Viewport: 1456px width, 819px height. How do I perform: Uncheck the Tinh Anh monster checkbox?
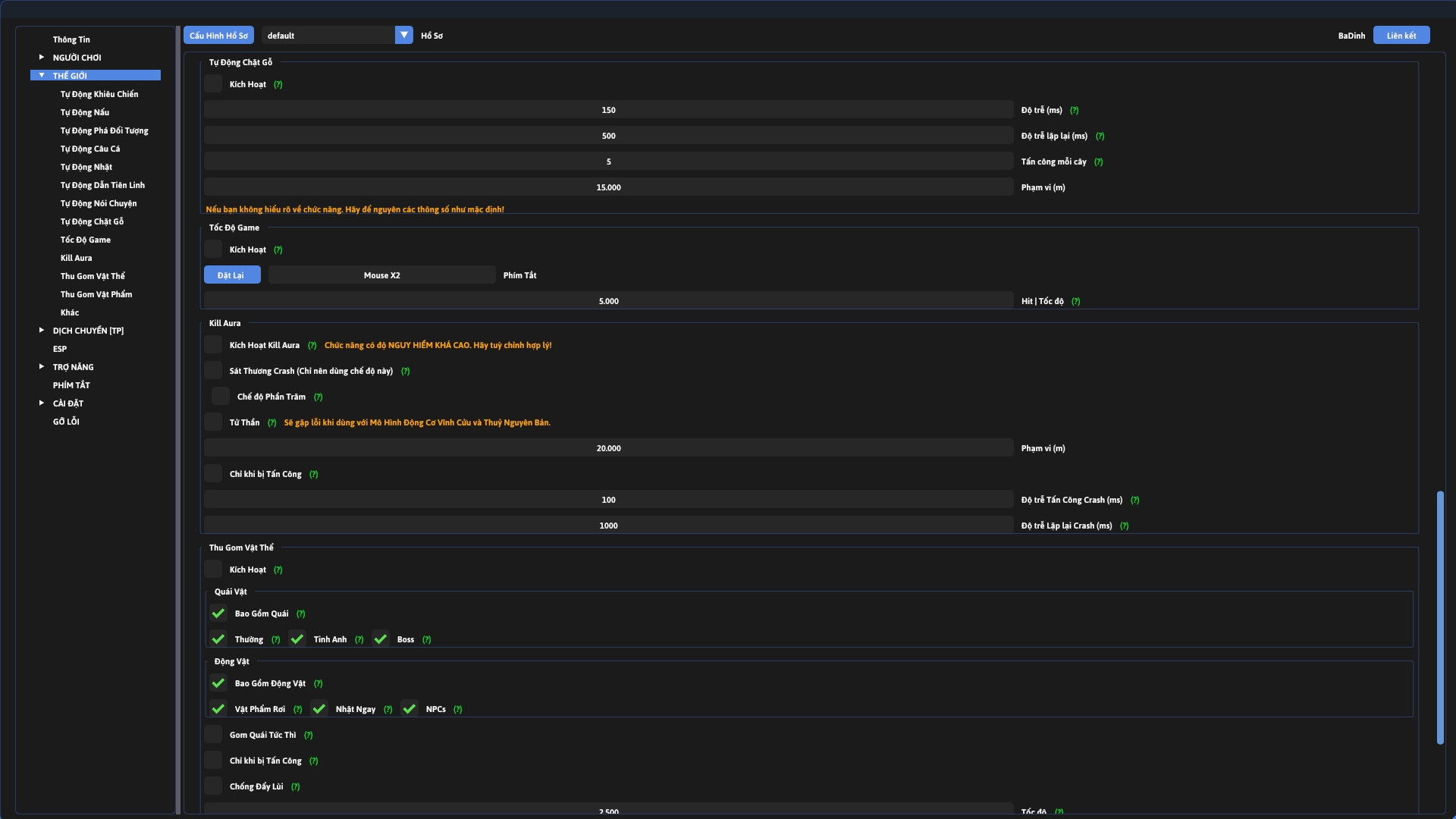tap(297, 639)
